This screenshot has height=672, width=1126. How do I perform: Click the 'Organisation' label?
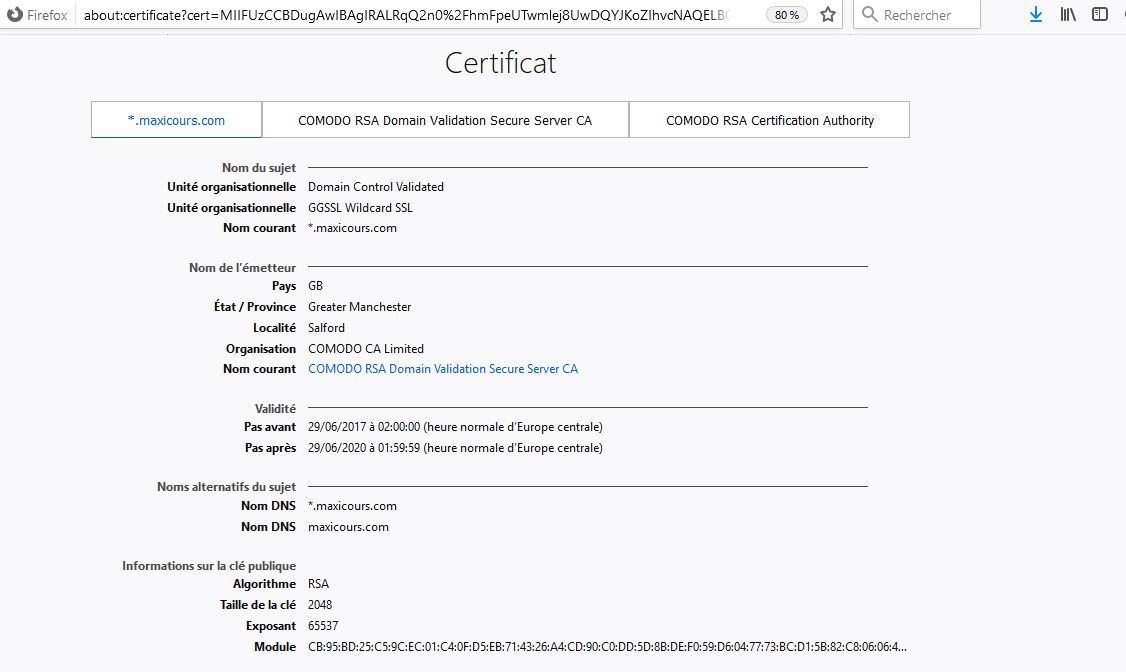point(261,348)
